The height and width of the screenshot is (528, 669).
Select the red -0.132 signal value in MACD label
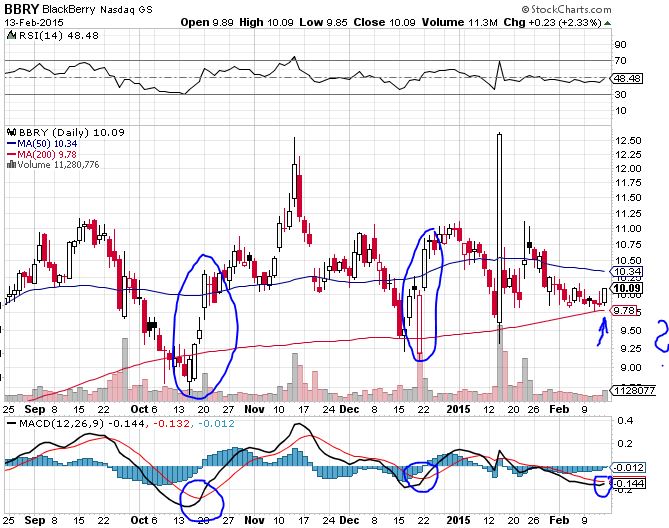[171, 424]
